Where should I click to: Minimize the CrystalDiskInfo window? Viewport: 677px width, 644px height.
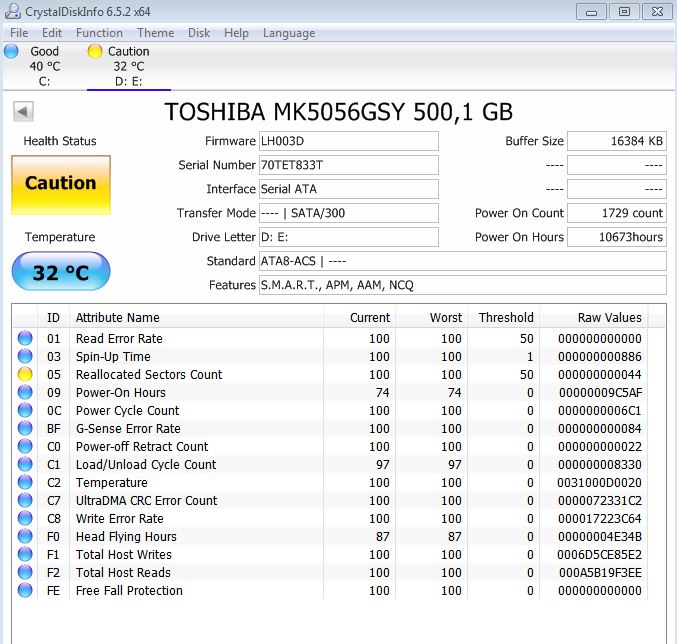pos(591,12)
